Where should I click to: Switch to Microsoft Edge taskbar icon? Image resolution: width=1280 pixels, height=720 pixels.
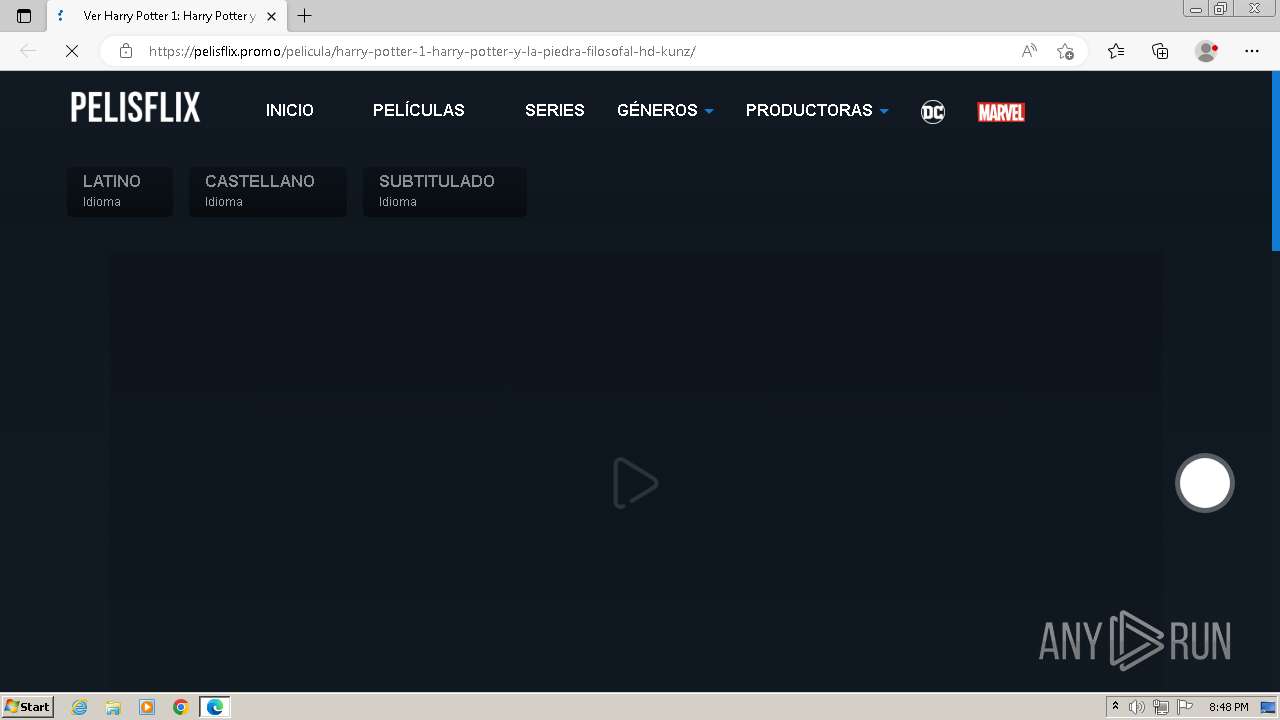[215, 707]
